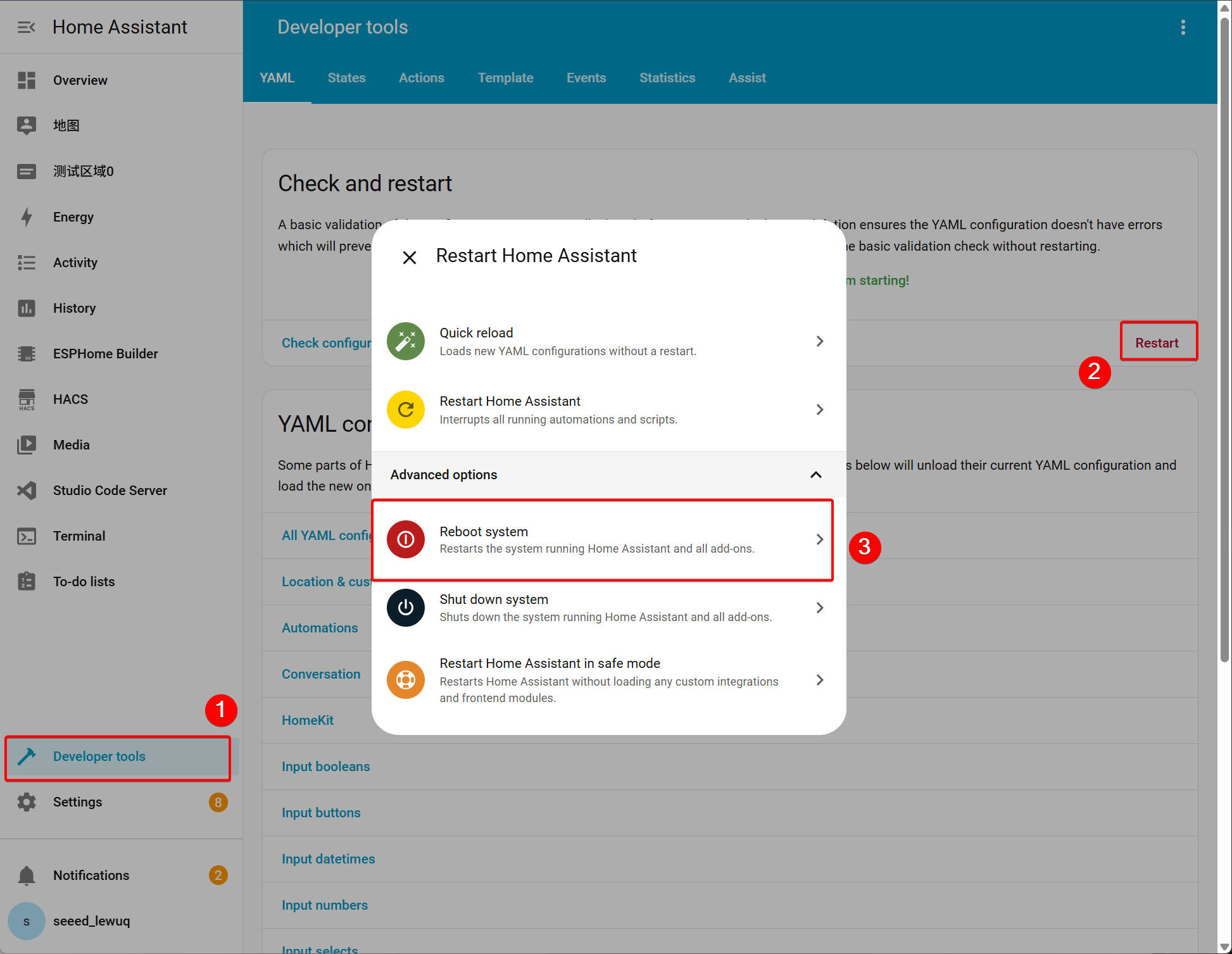Open HACS from the sidebar
The image size is (1232, 954).
pos(70,399)
